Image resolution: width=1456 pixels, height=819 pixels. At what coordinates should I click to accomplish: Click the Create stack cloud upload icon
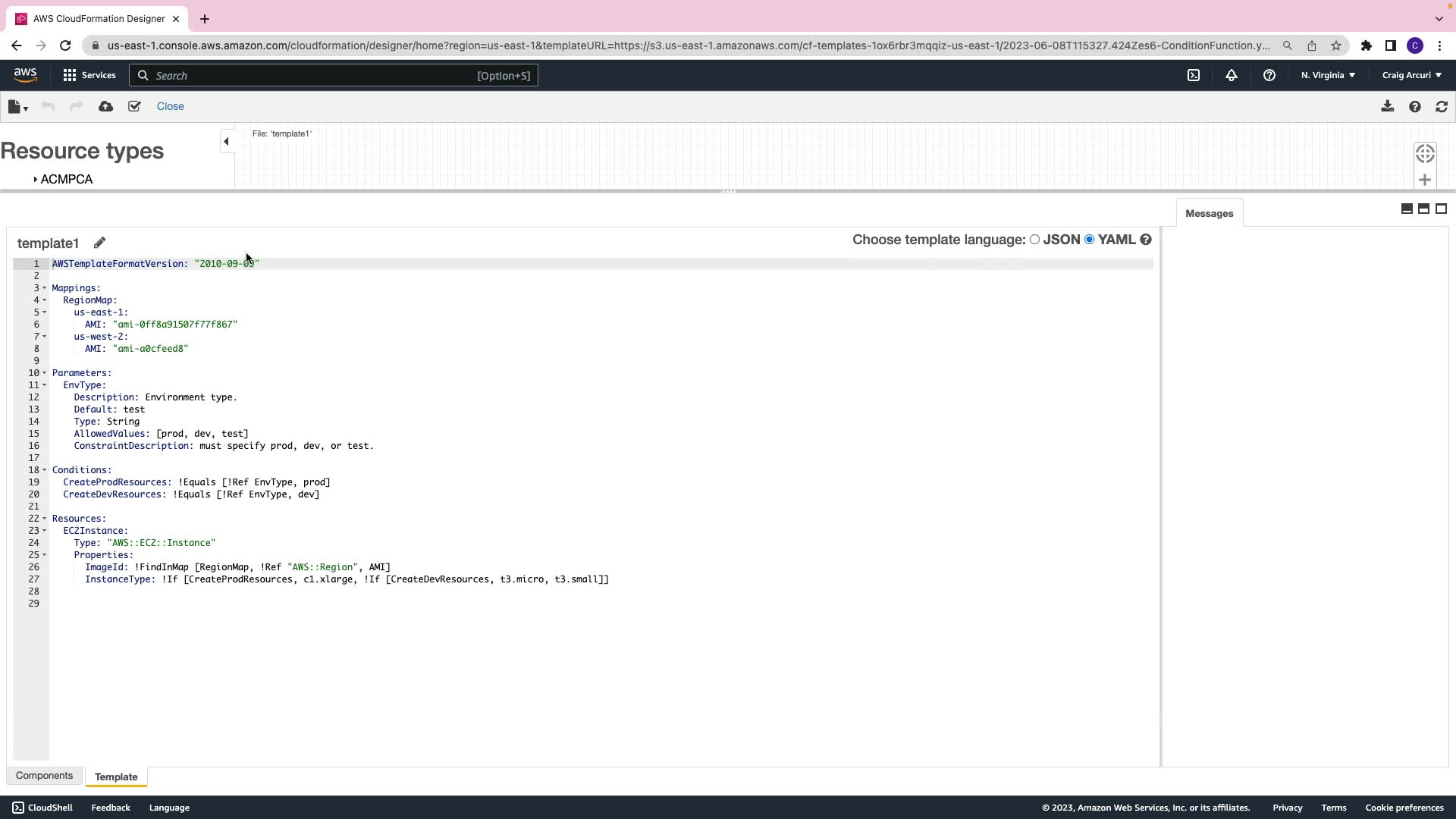pos(106,106)
